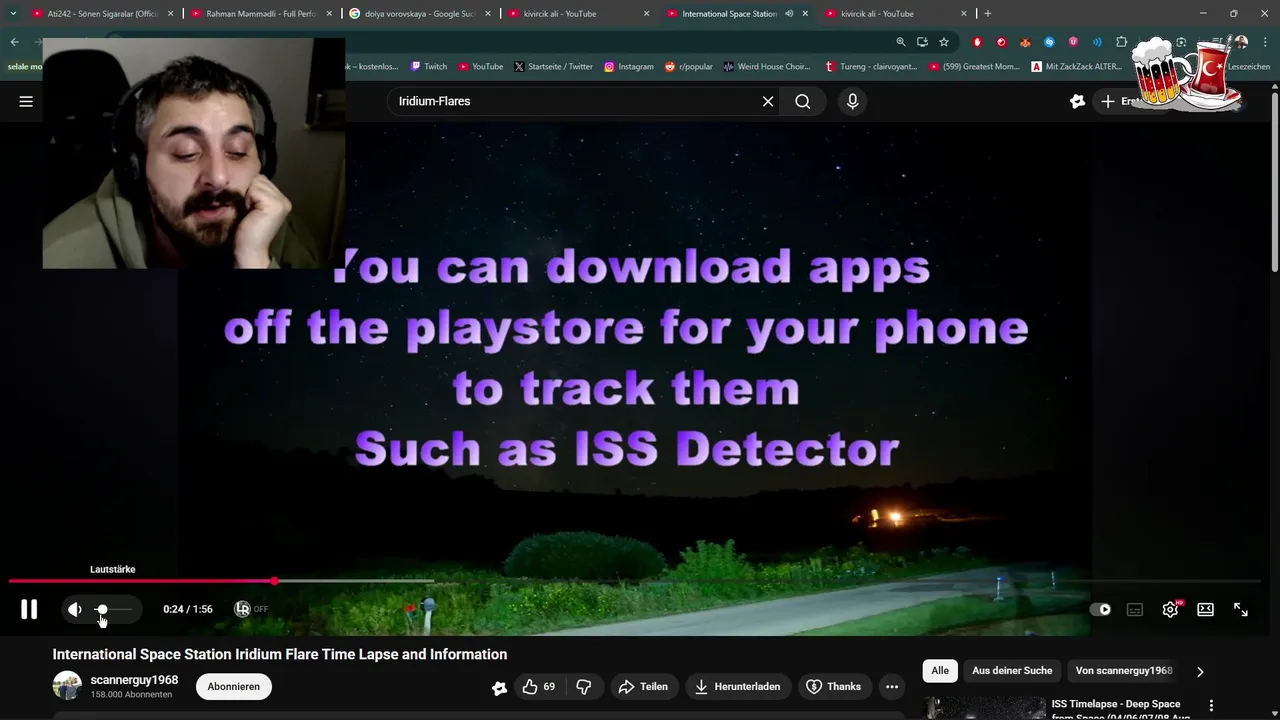
Task: Switch to the Rahman Mammadli browser tab
Action: pyautogui.click(x=261, y=14)
